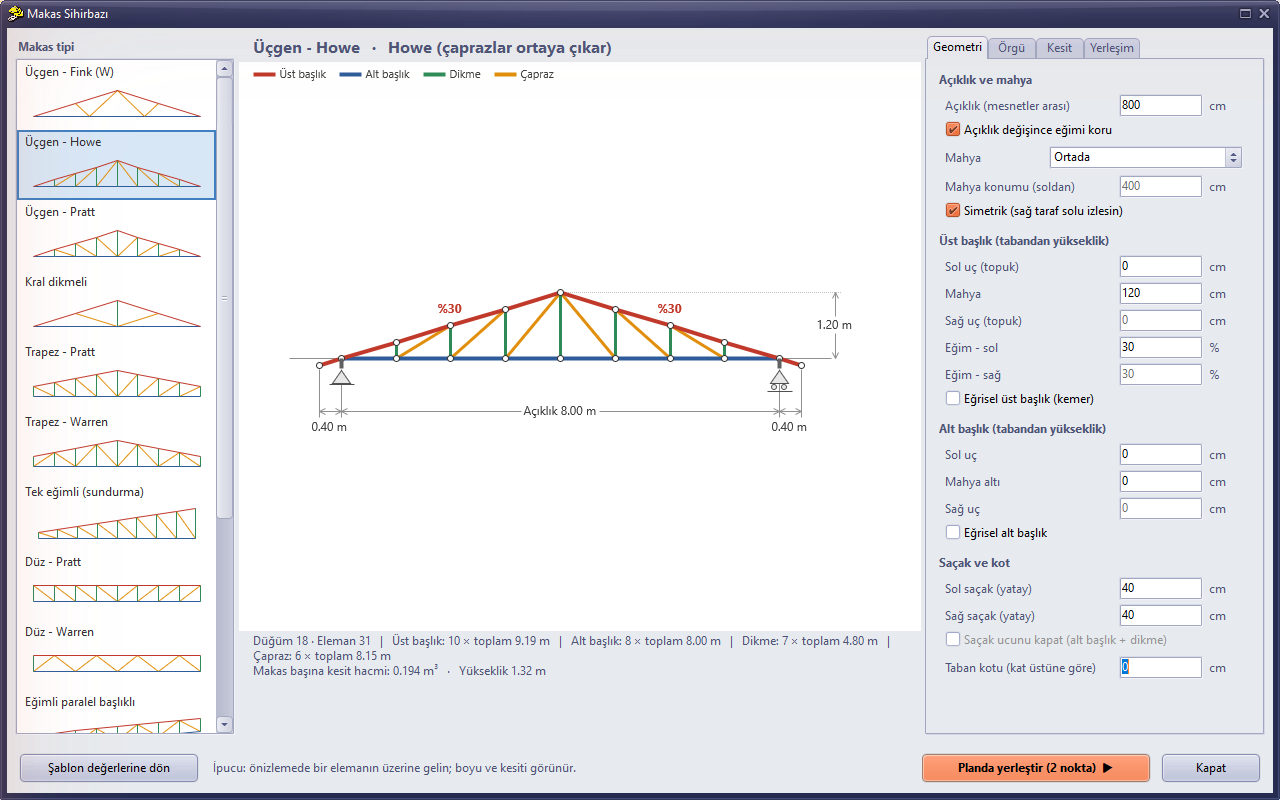The height and width of the screenshot is (800, 1280).
Task: Pick the Düz - Warren truss icon
Action: coord(117,663)
